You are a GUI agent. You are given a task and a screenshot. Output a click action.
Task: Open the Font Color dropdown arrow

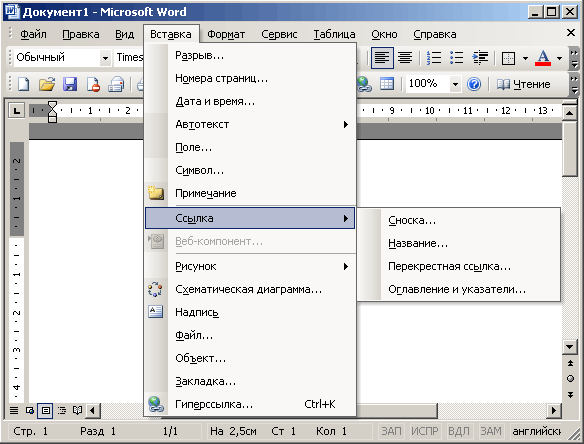tap(559, 58)
